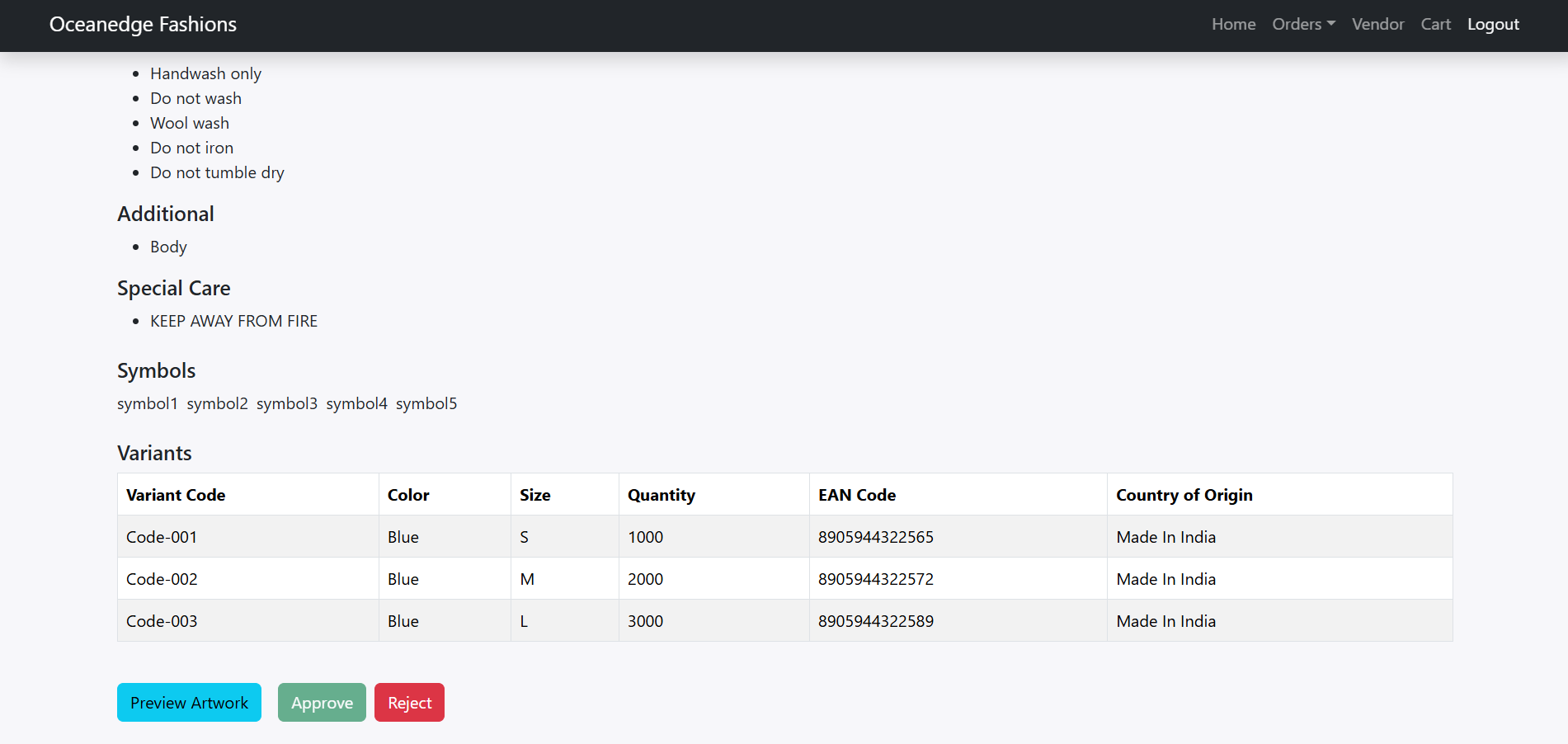Select the symbol5 image
1568x744 pixels.
click(426, 403)
